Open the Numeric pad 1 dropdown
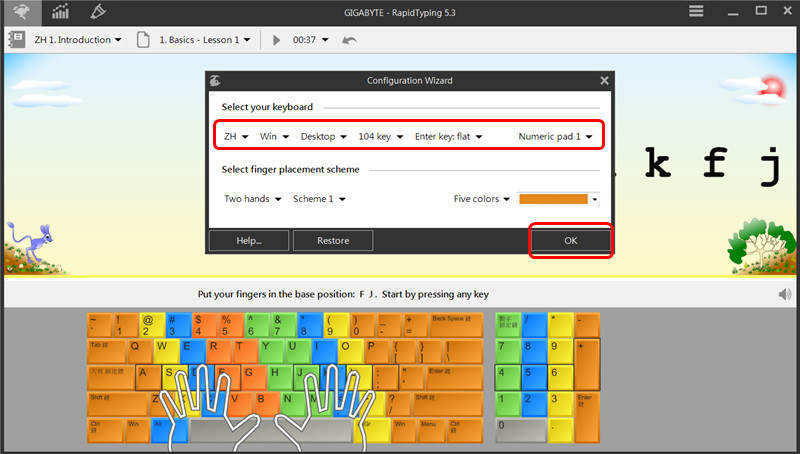Image resolution: width=800 pixels, height=454 pixels. click(555, 137)
